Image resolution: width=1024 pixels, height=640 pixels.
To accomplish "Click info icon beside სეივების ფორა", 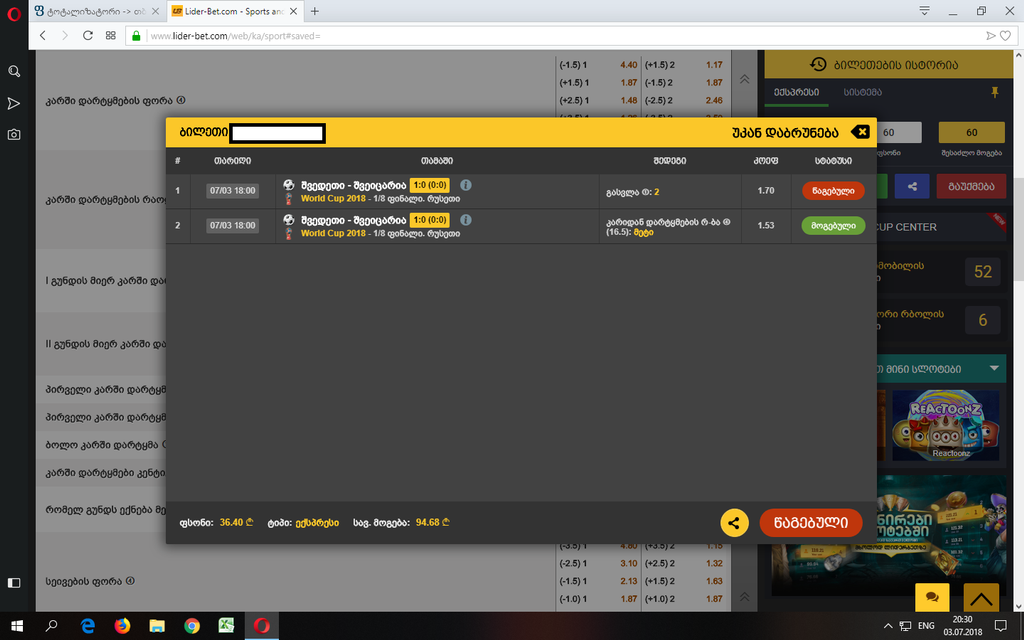I will (x=130, y=581).
